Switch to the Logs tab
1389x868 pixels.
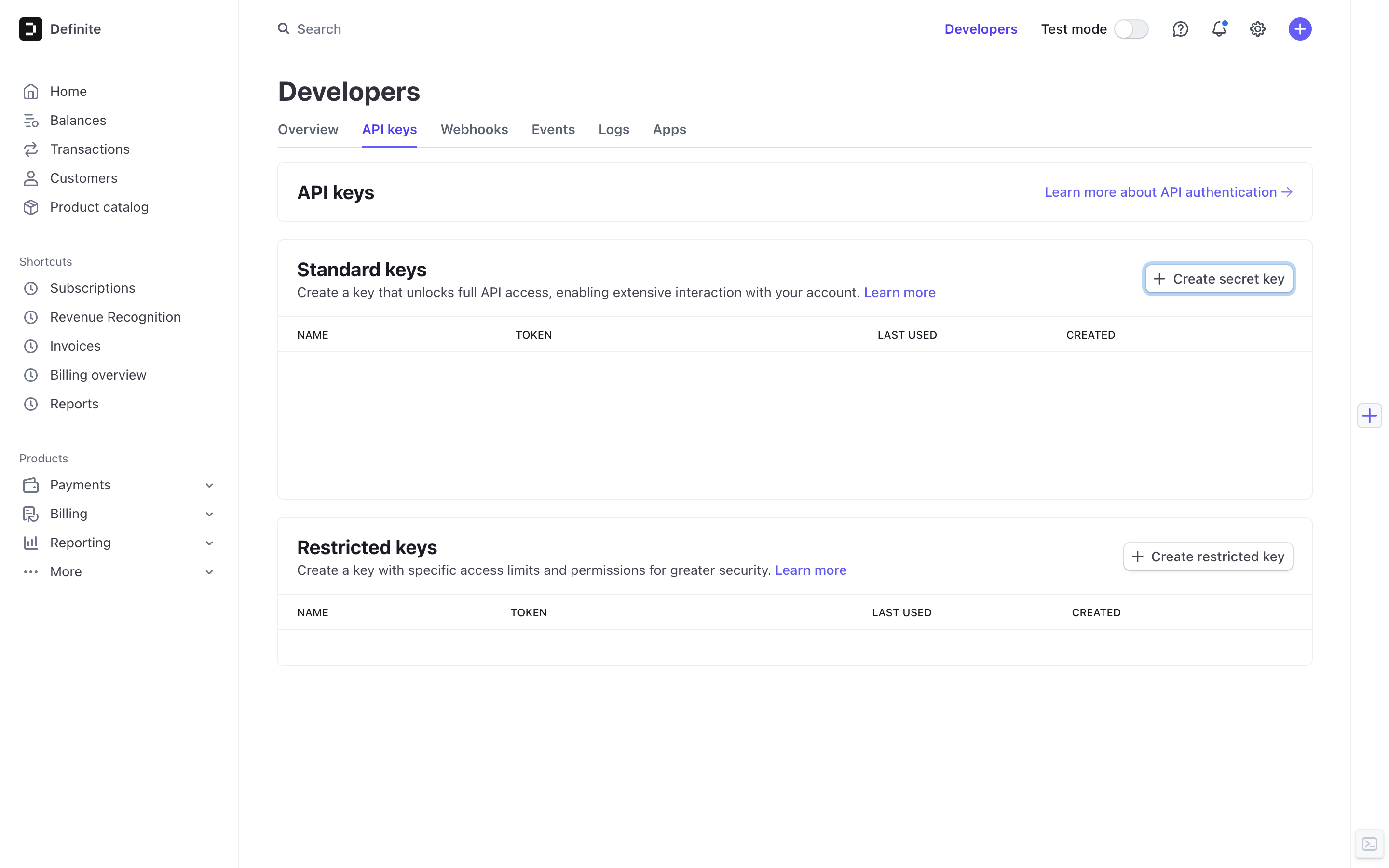(x=613, y=130)
